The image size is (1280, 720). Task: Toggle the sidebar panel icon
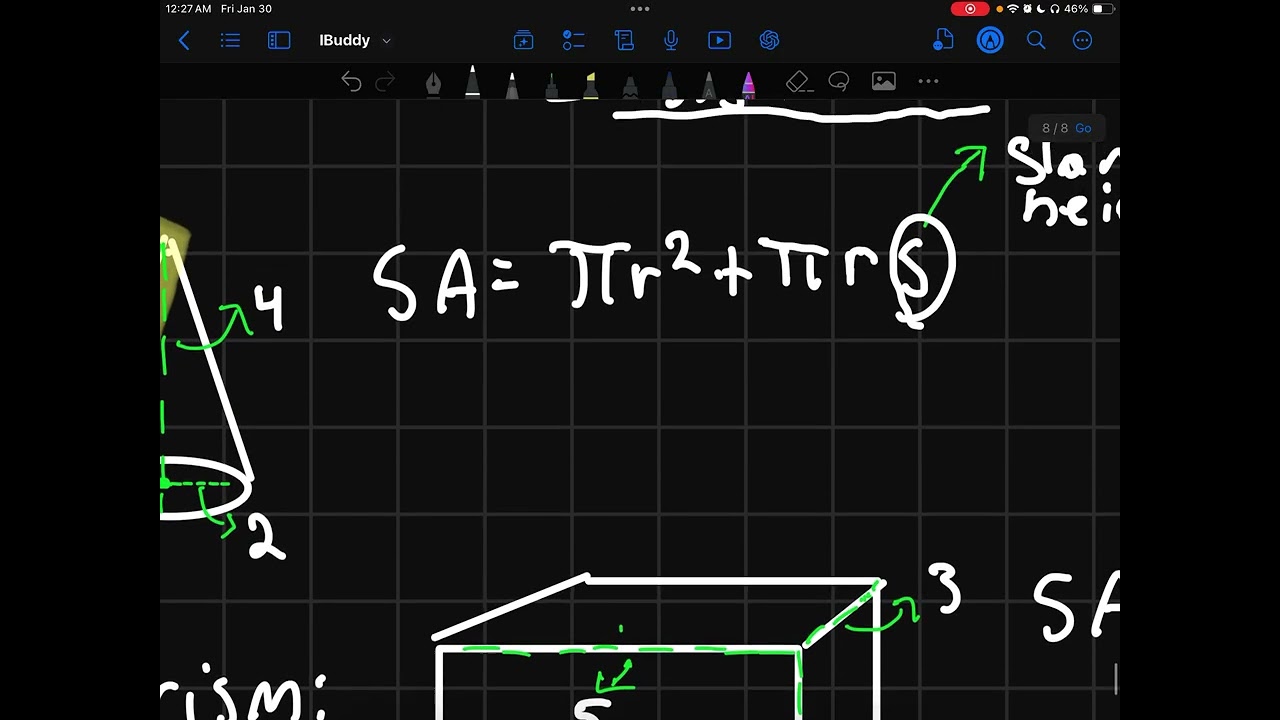point(279,41)
